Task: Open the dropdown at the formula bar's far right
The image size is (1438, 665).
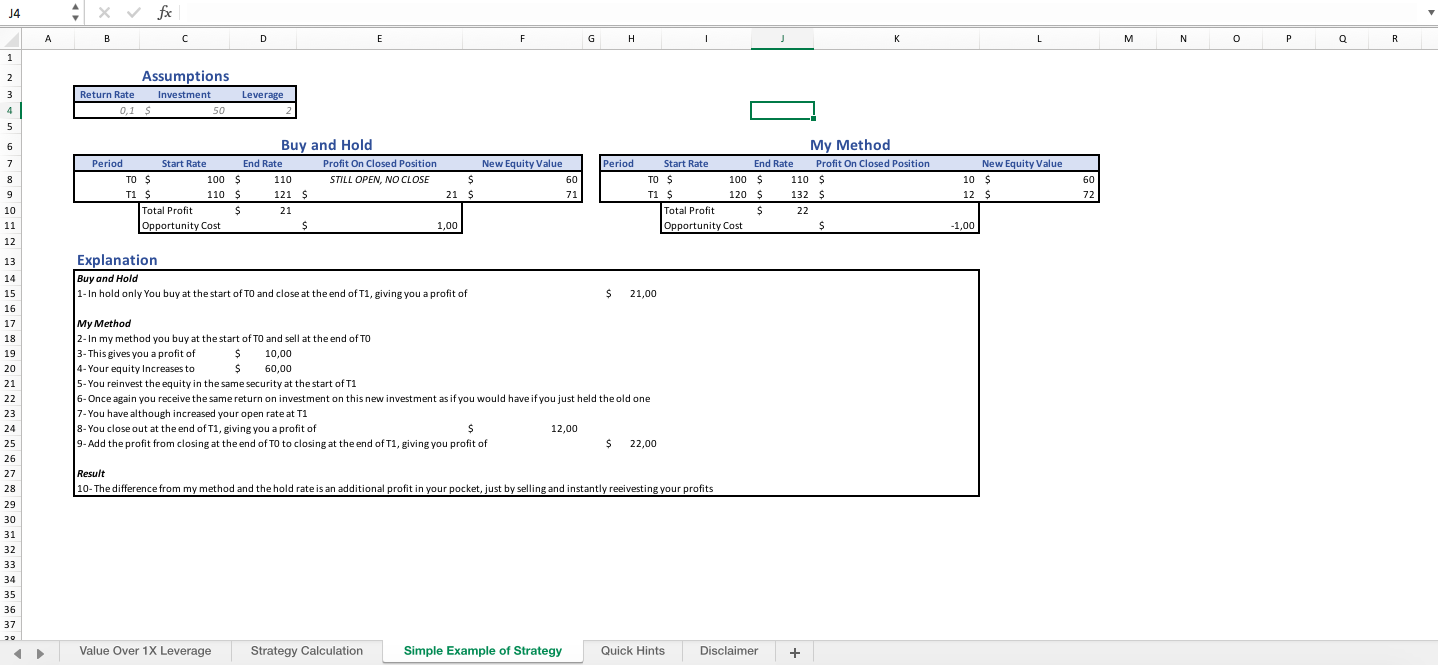Action: [x=1430, y=13]
